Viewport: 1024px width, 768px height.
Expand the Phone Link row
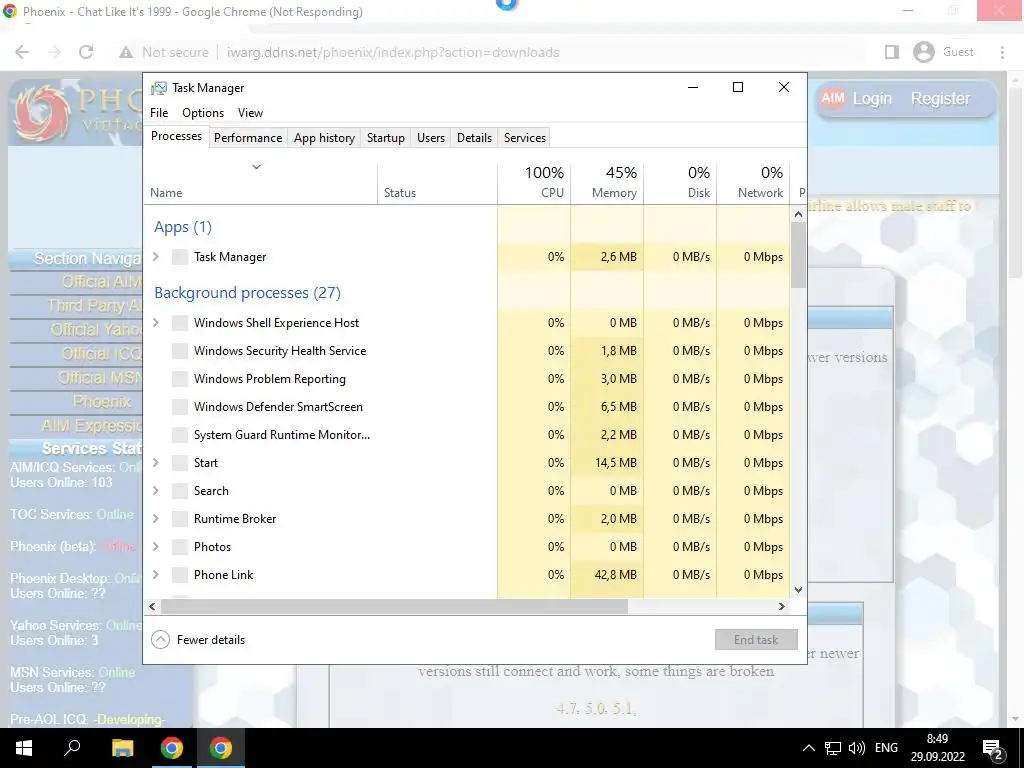[156, 575]
